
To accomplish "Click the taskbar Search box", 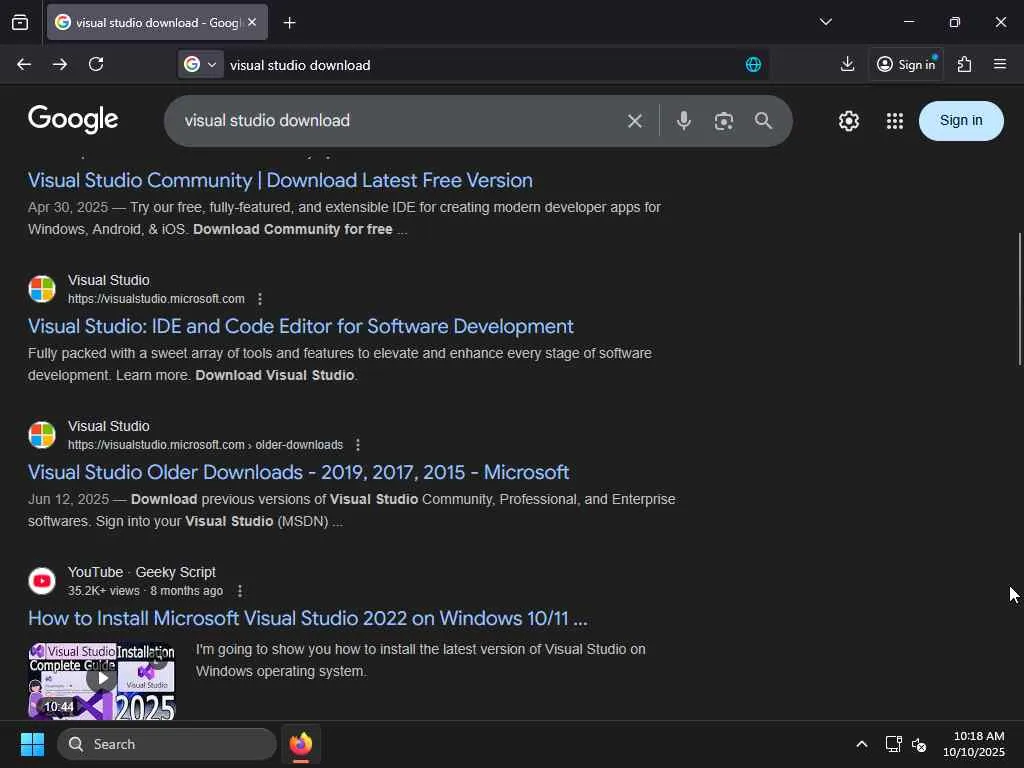I will click(167, 744).
